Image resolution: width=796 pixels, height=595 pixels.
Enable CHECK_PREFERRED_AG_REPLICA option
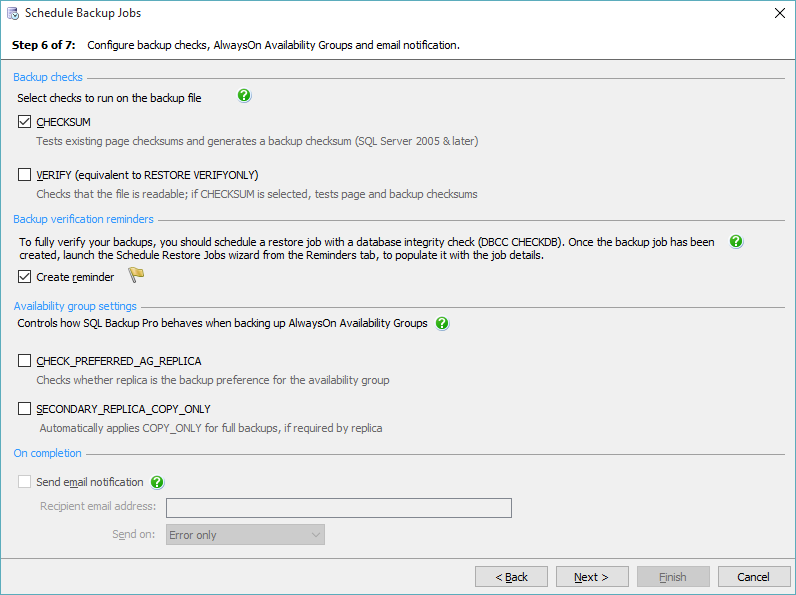point(24,361)
